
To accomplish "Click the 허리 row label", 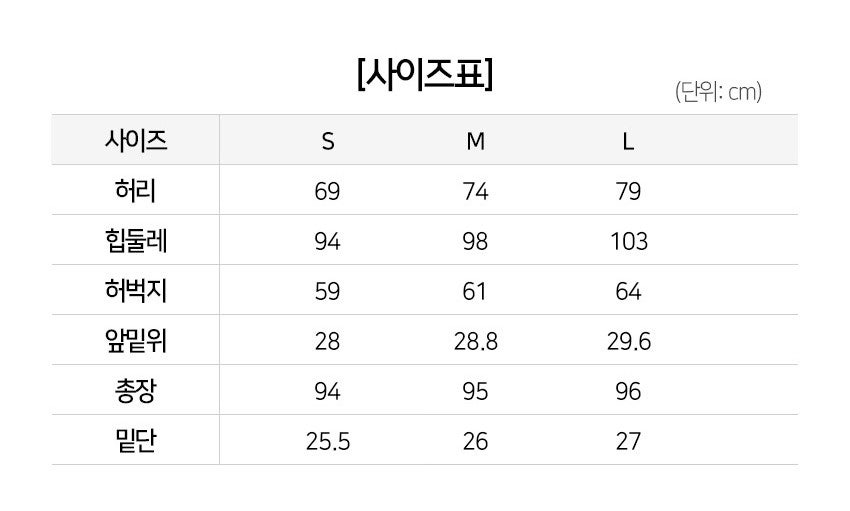I will tap(136, 191).
